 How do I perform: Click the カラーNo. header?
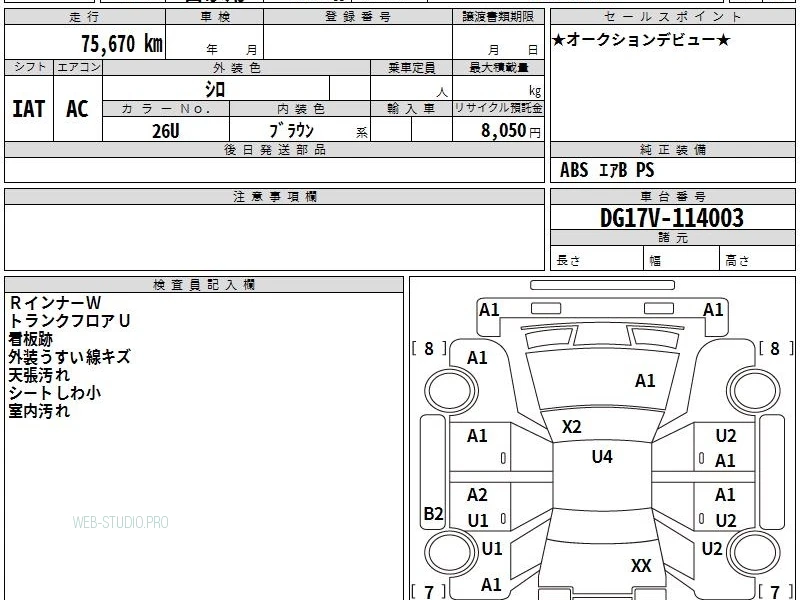[x=166, y=109]
